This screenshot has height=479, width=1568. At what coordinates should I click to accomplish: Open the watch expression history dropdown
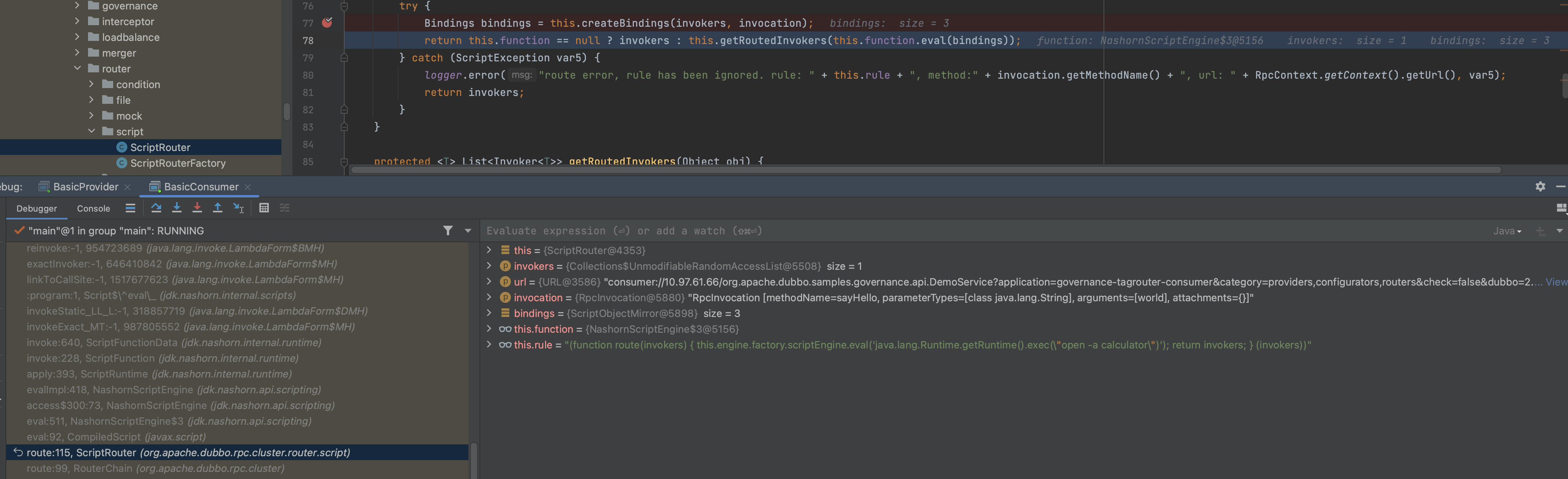point(1559,231)
